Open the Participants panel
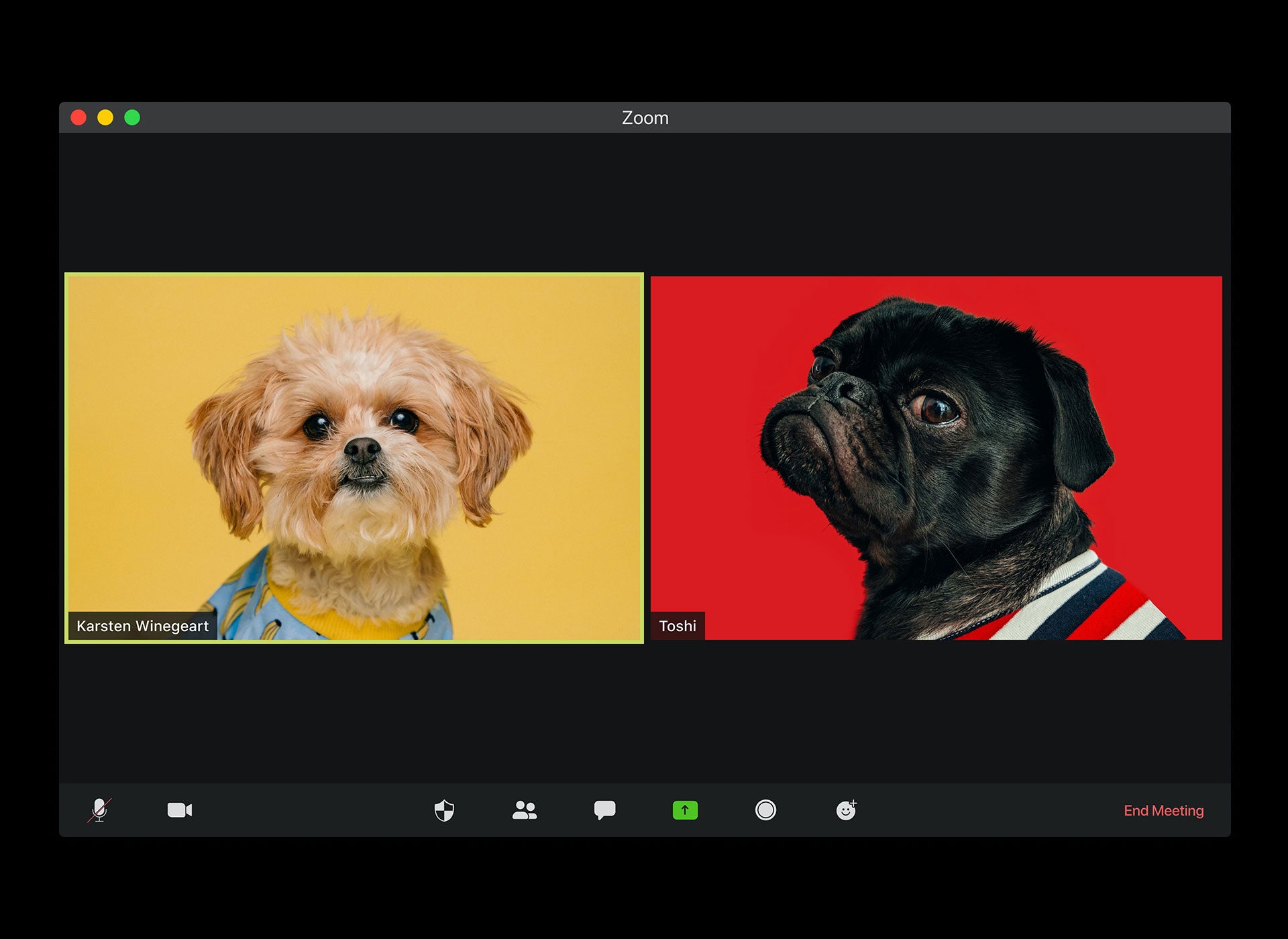The height and width of the screenshot is (939, 1288). (x=525, y=810)
